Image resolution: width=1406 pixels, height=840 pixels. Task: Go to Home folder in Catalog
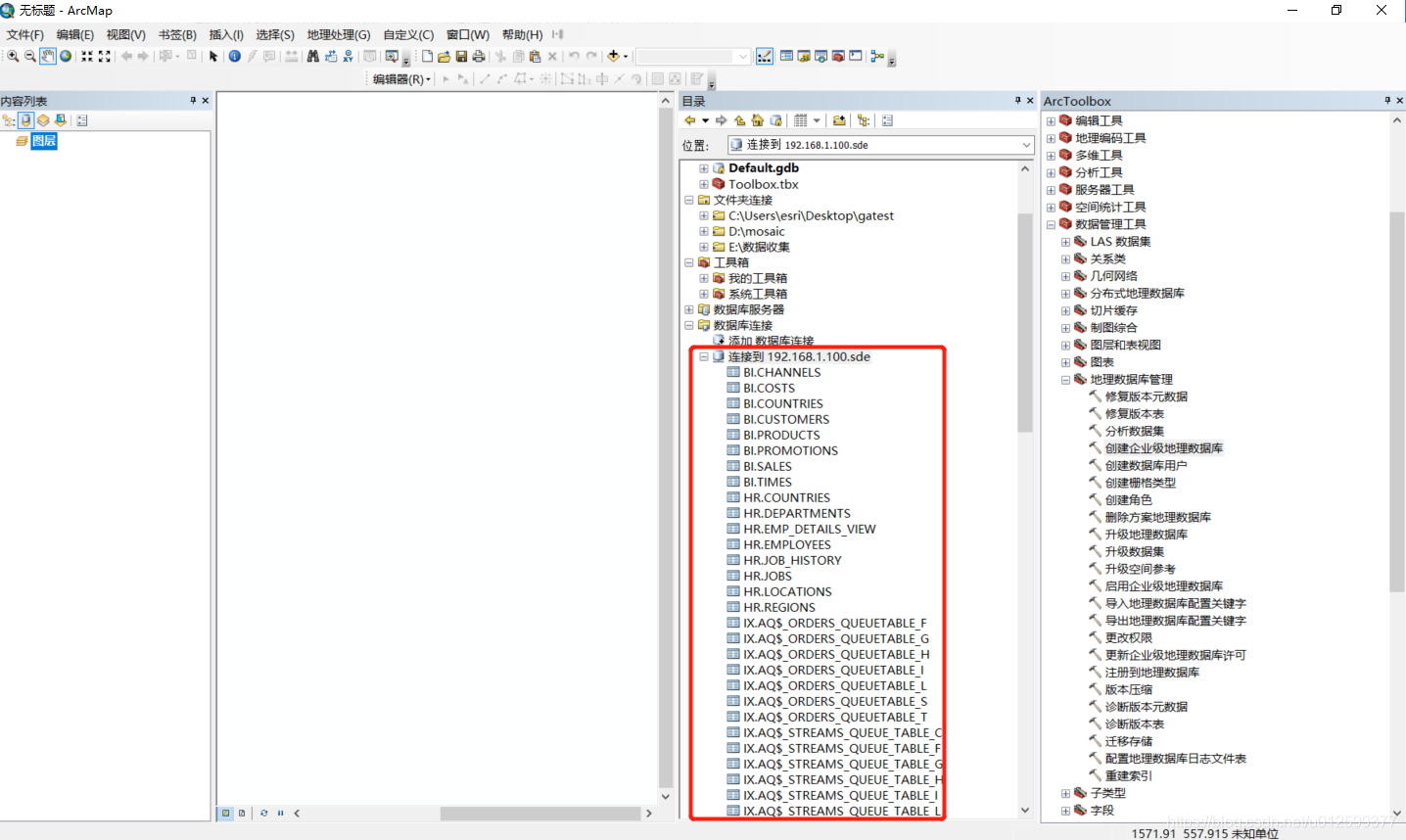tap(757, 120)
